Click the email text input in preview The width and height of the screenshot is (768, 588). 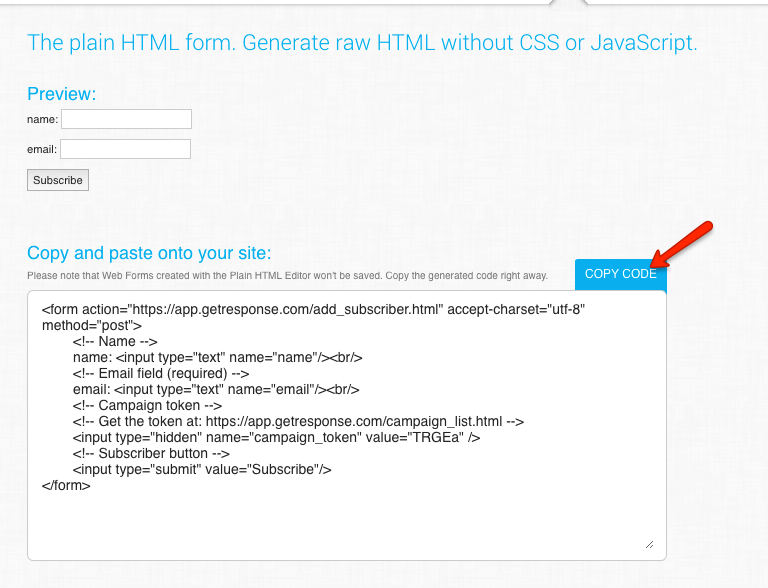tap(125, 149)
